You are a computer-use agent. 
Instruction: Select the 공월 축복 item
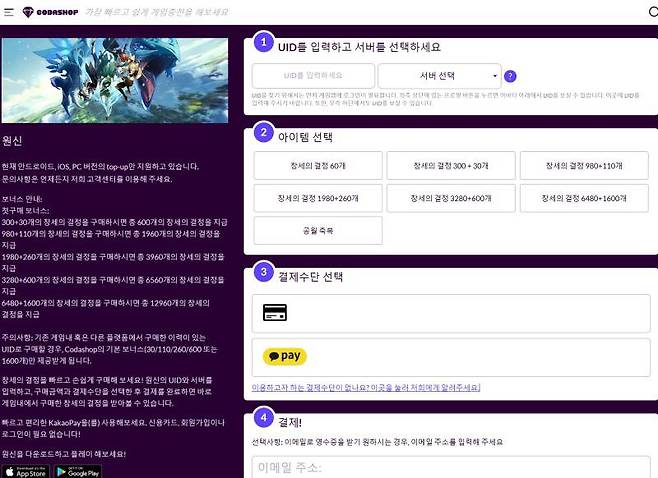[x=318, y=230]
